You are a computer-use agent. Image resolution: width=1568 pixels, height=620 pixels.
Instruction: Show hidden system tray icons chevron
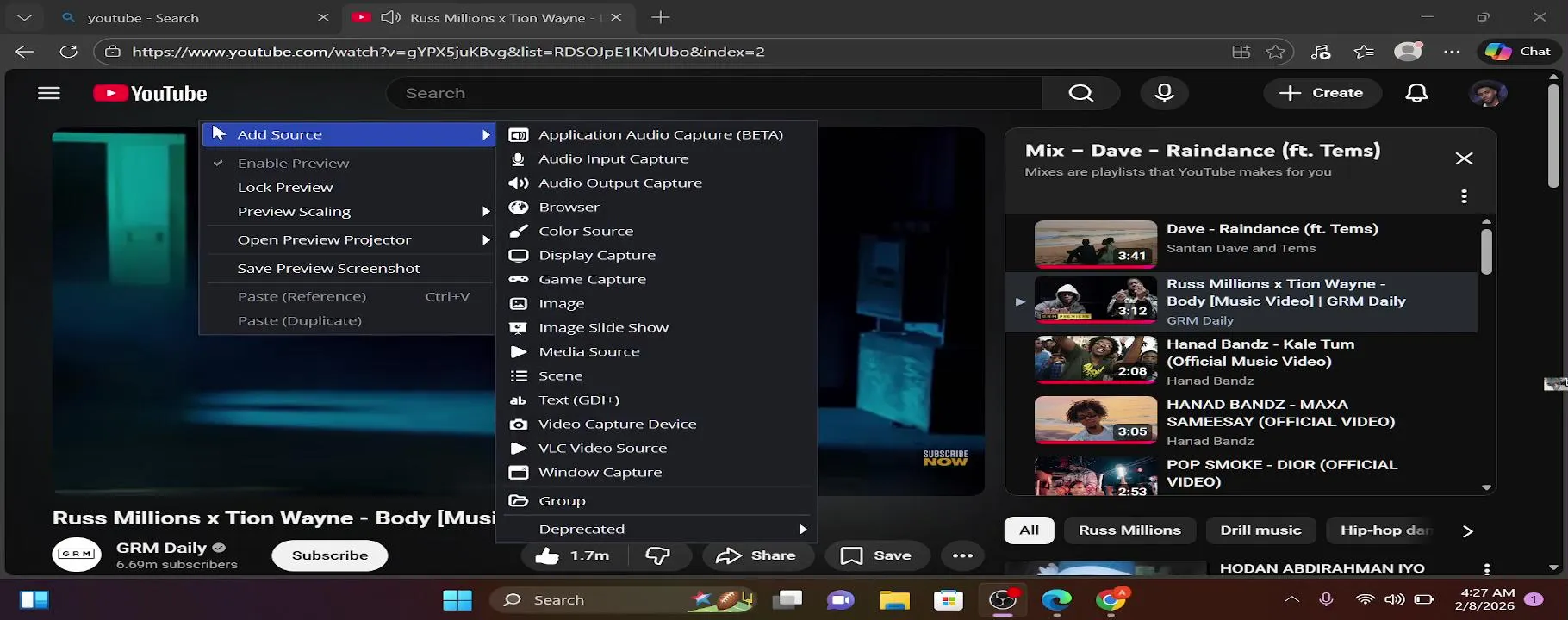[1291, 599]
